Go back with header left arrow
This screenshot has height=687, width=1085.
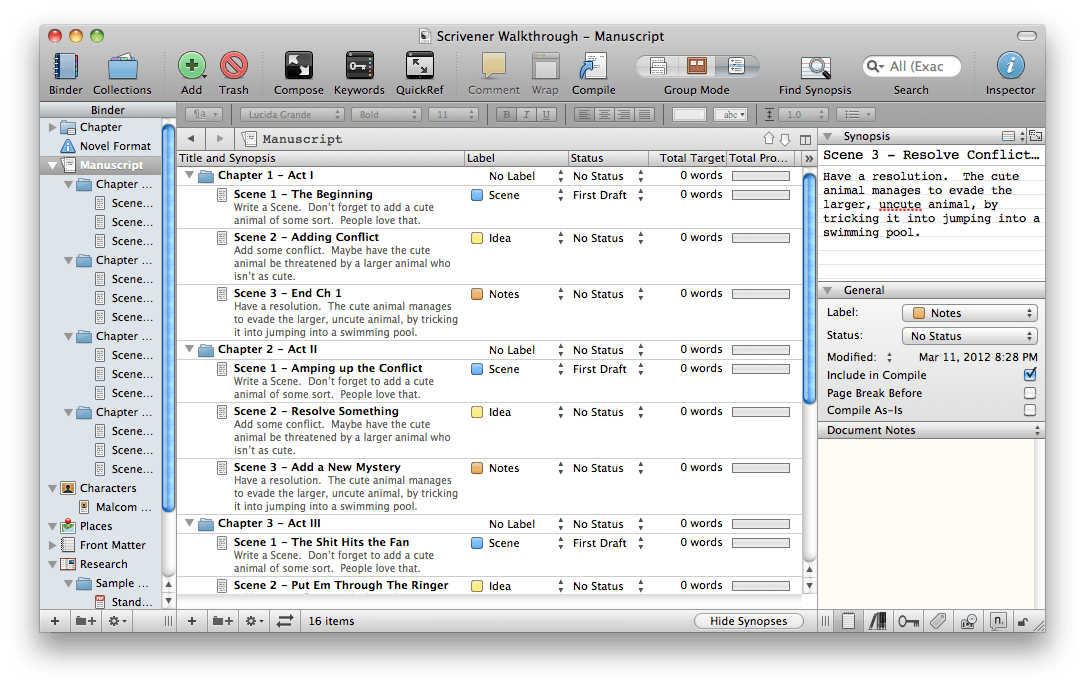(191, 138)
